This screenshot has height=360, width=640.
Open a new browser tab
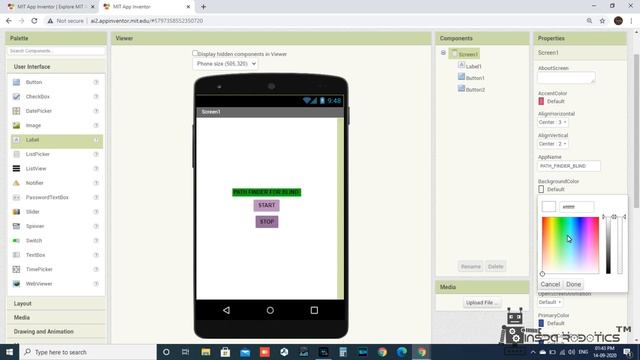point(203,7)
